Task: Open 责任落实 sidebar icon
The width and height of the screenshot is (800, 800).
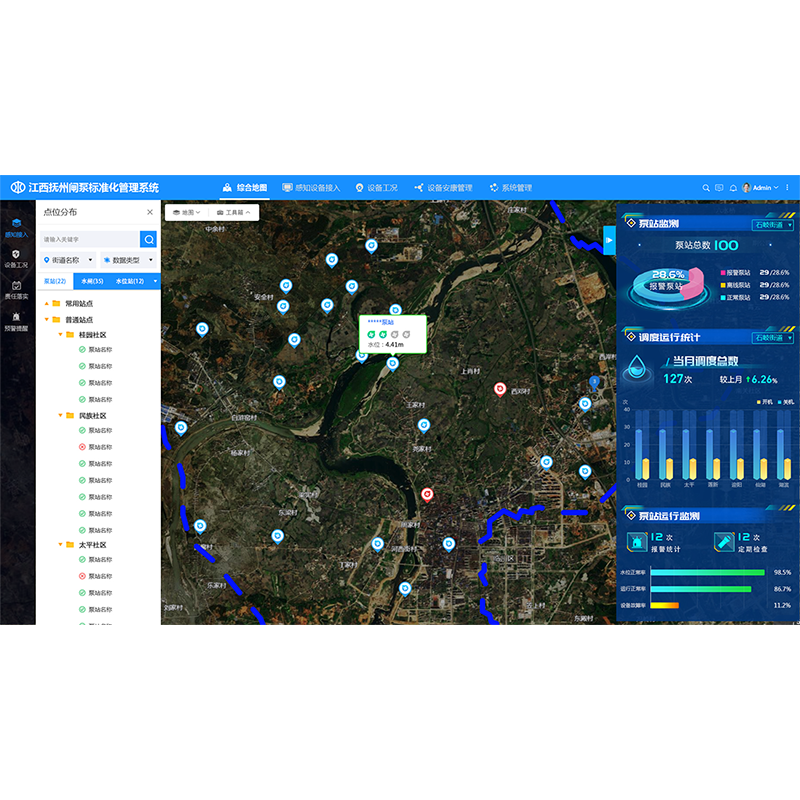Action: point(17,290)
